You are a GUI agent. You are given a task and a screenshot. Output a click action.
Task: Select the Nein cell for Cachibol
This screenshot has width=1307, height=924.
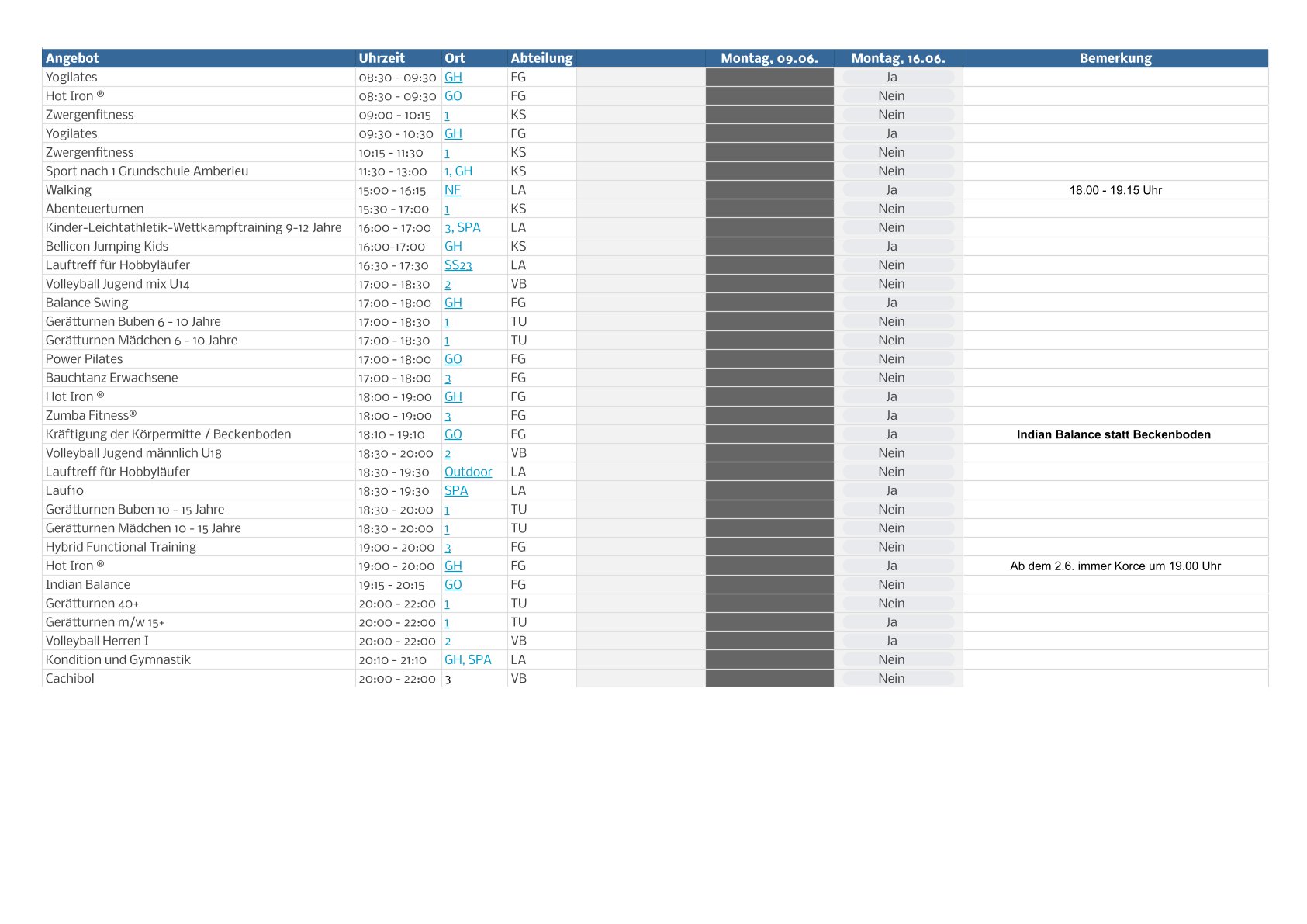coord(898,679)
